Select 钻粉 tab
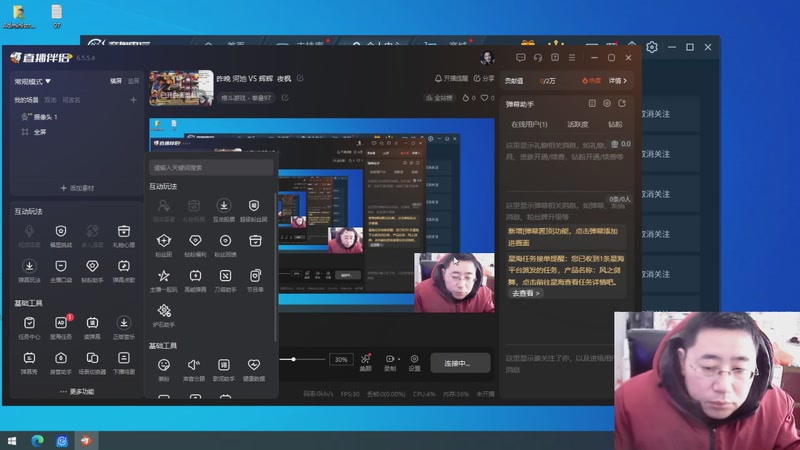 pyautogui.click(x=615, y=124)
